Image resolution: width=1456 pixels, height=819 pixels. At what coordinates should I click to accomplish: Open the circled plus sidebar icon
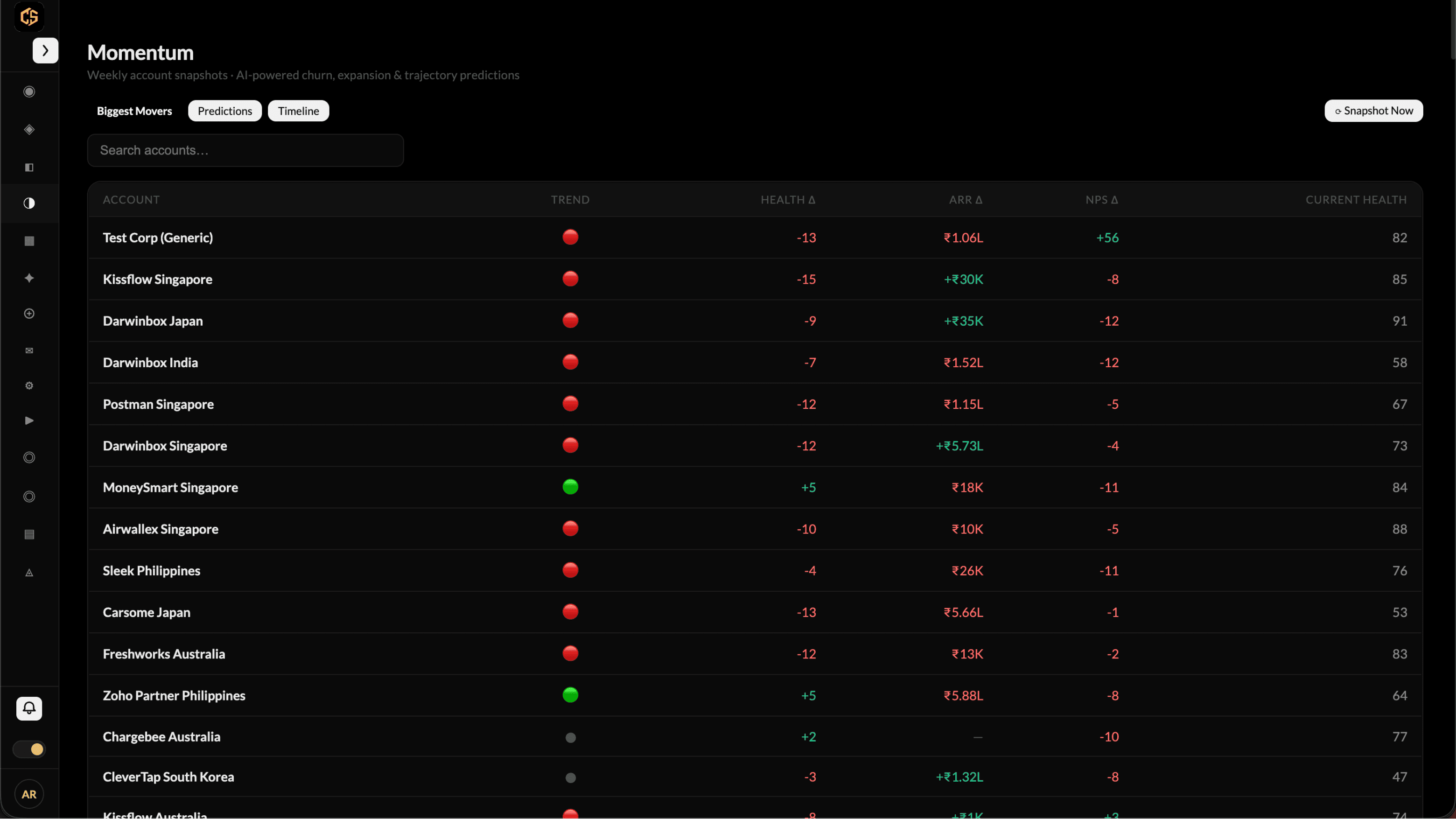point(29,314)
